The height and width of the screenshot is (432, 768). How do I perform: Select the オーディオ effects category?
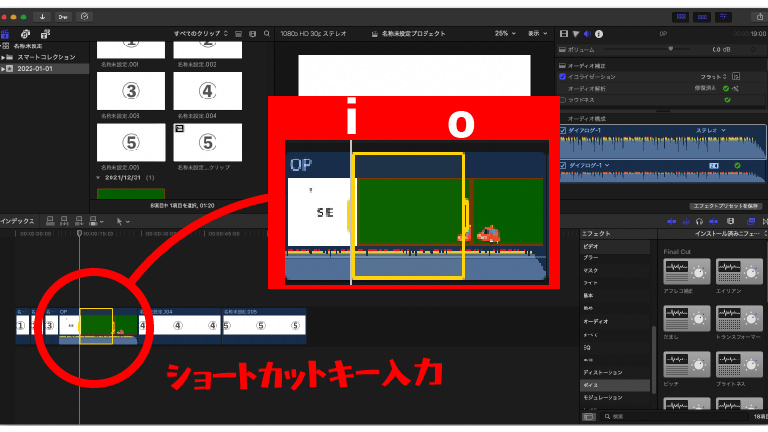[x=596, y=322]
